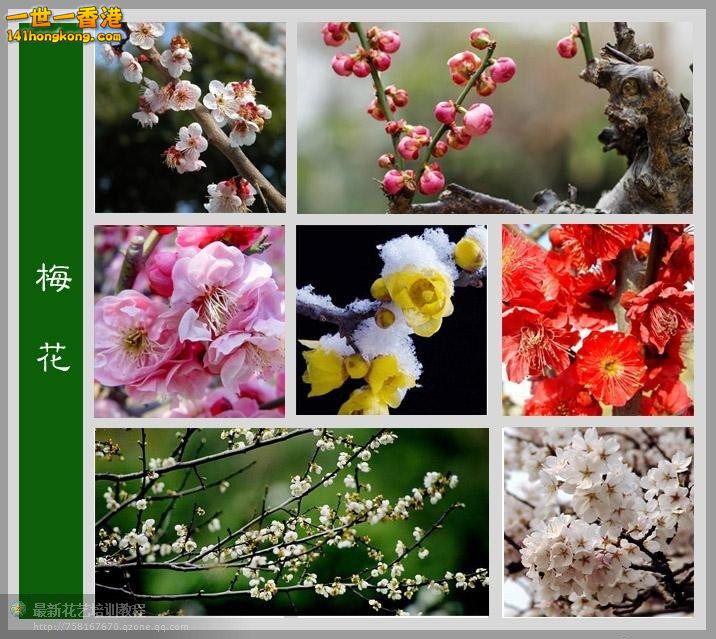Open the white plum blossom branch photo
Image resolution: width=716 pixels, height=639 pixels.
(190, 117)
